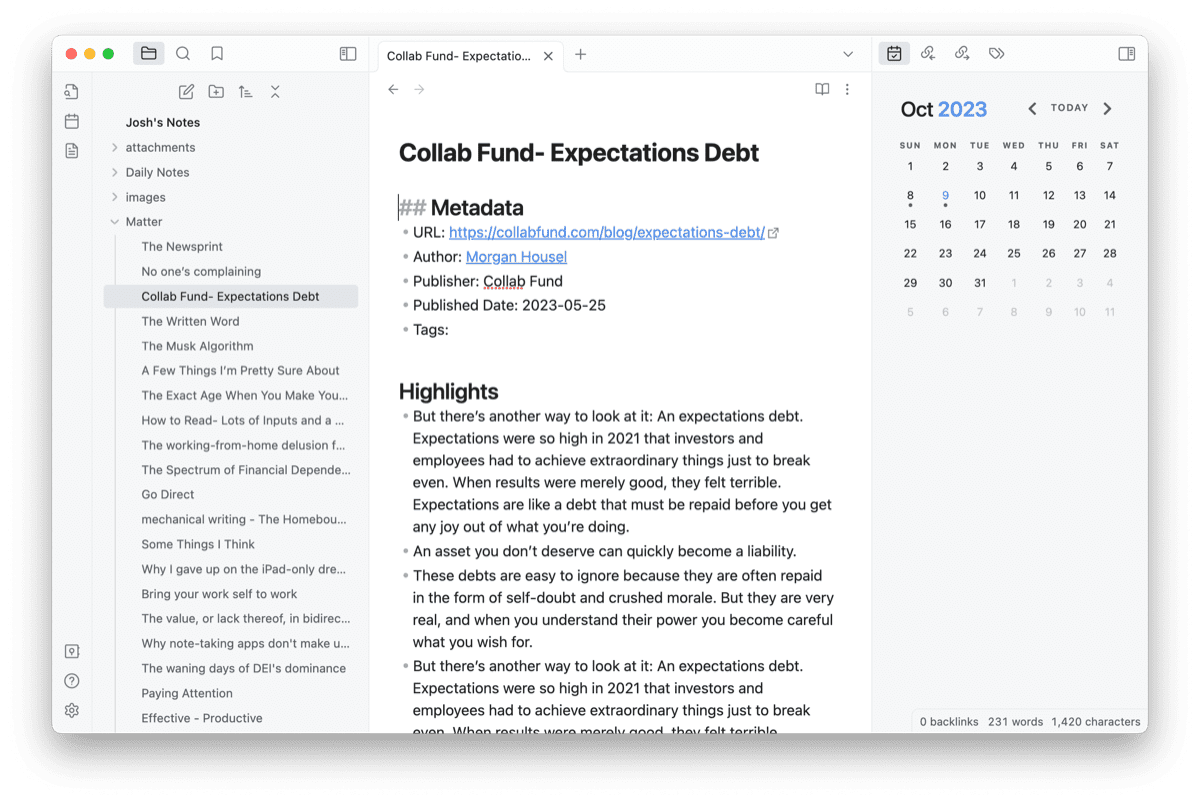The height and width of the screenshot is (802, 1200).
Task: Click the Tags: metadata line
Action: click(x=431, y=330)
